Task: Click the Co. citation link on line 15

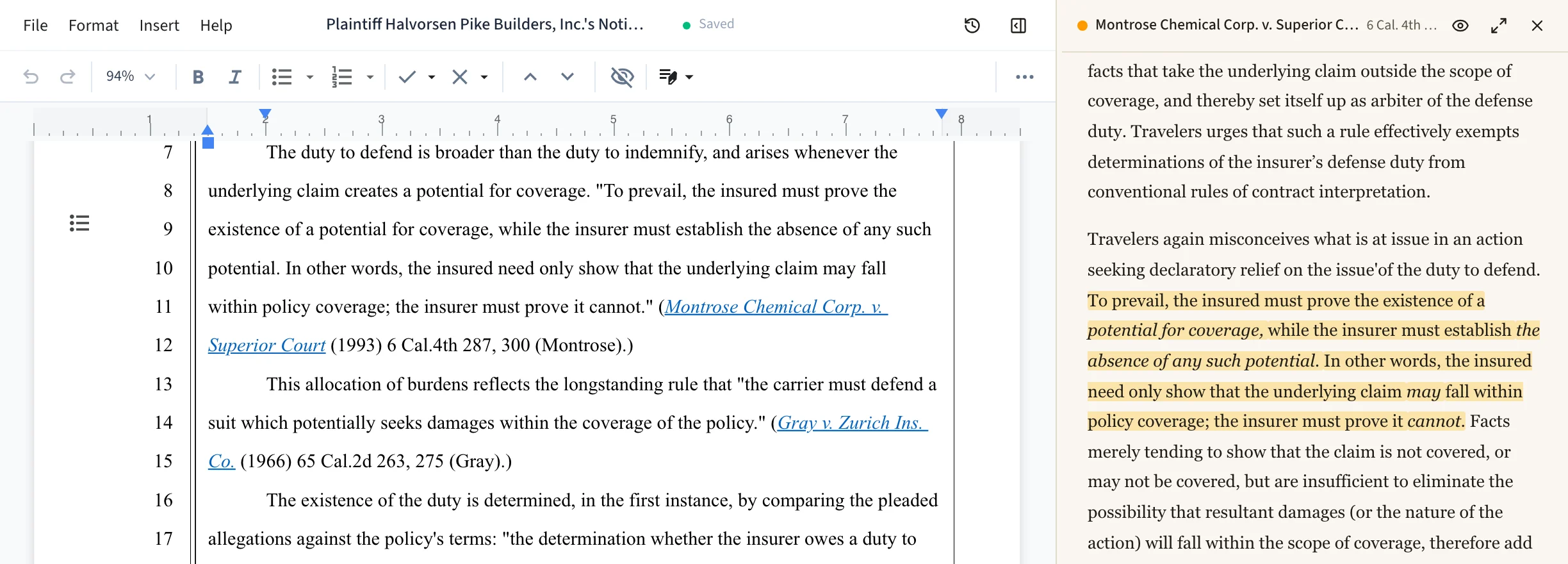Action: [x=222, y=461]
